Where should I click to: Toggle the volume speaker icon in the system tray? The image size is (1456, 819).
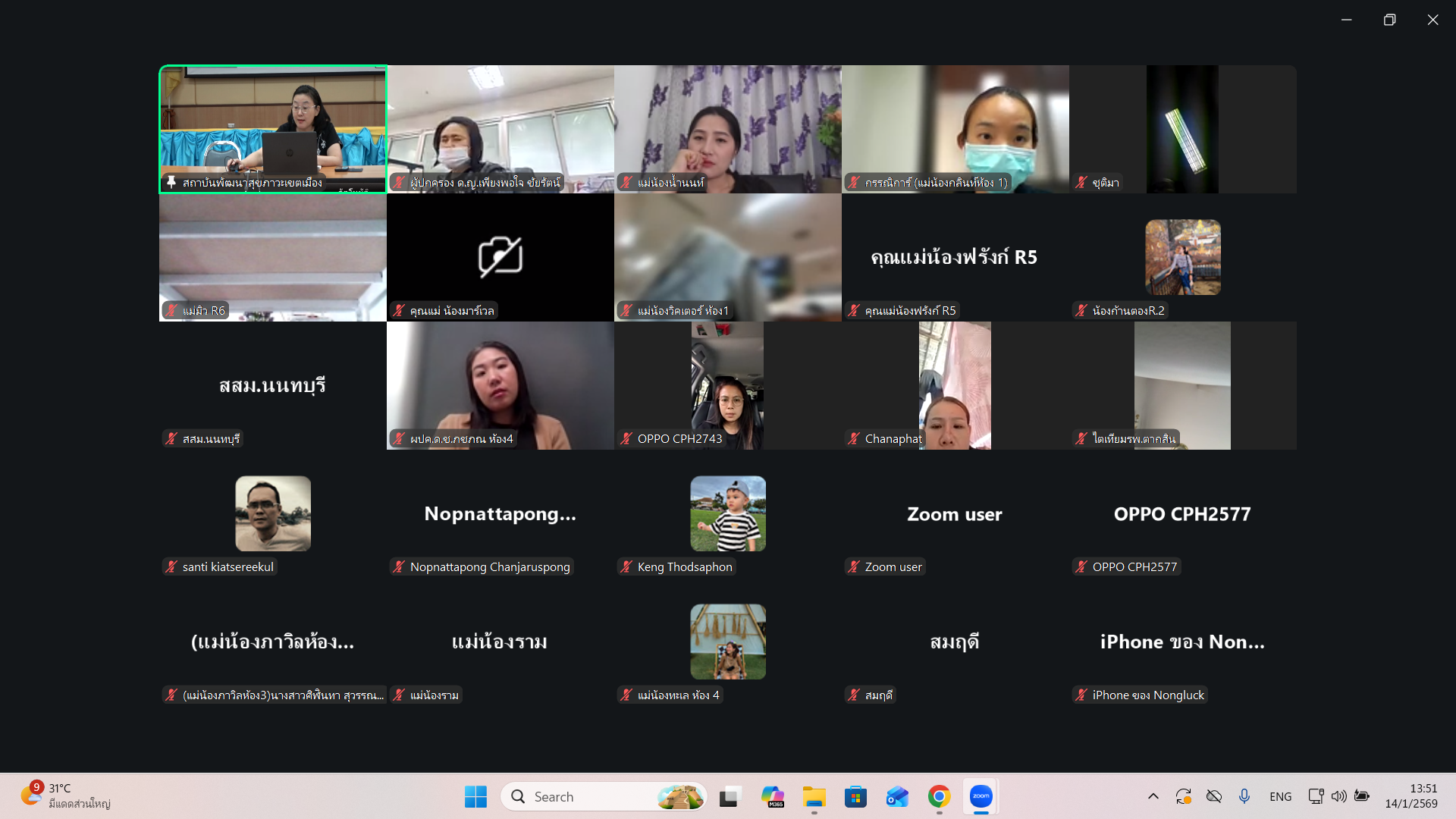click(1338, 796)
